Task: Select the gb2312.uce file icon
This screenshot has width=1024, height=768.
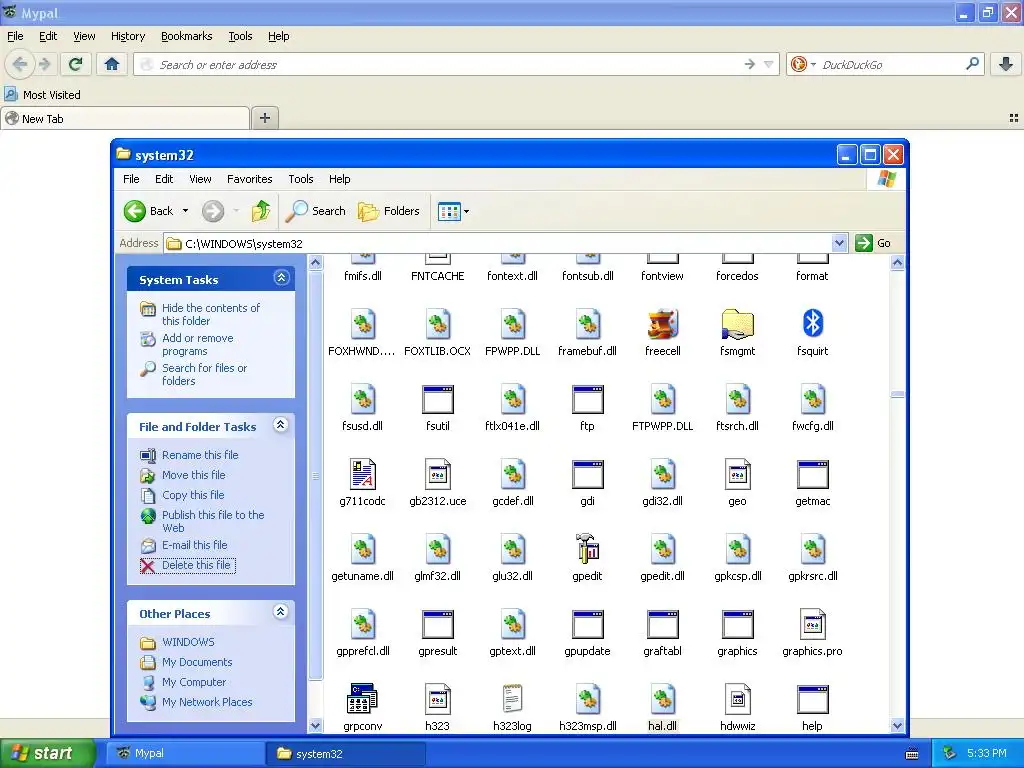Action: point(438,474)
